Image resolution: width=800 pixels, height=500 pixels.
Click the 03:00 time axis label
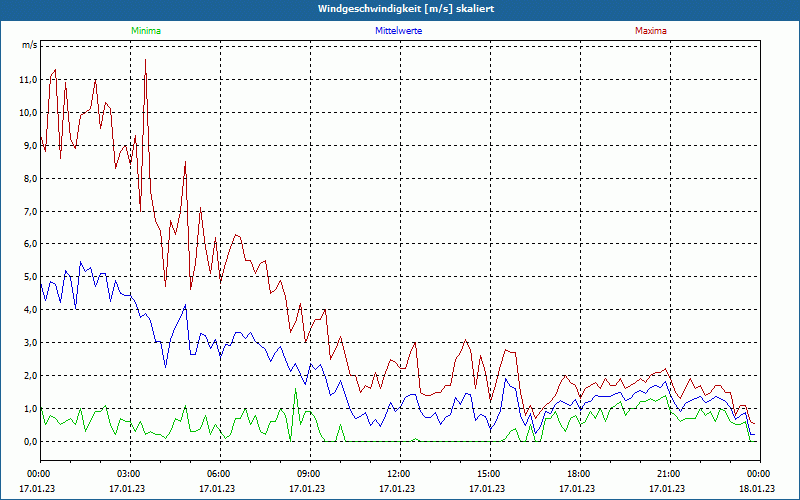[129, 473]
